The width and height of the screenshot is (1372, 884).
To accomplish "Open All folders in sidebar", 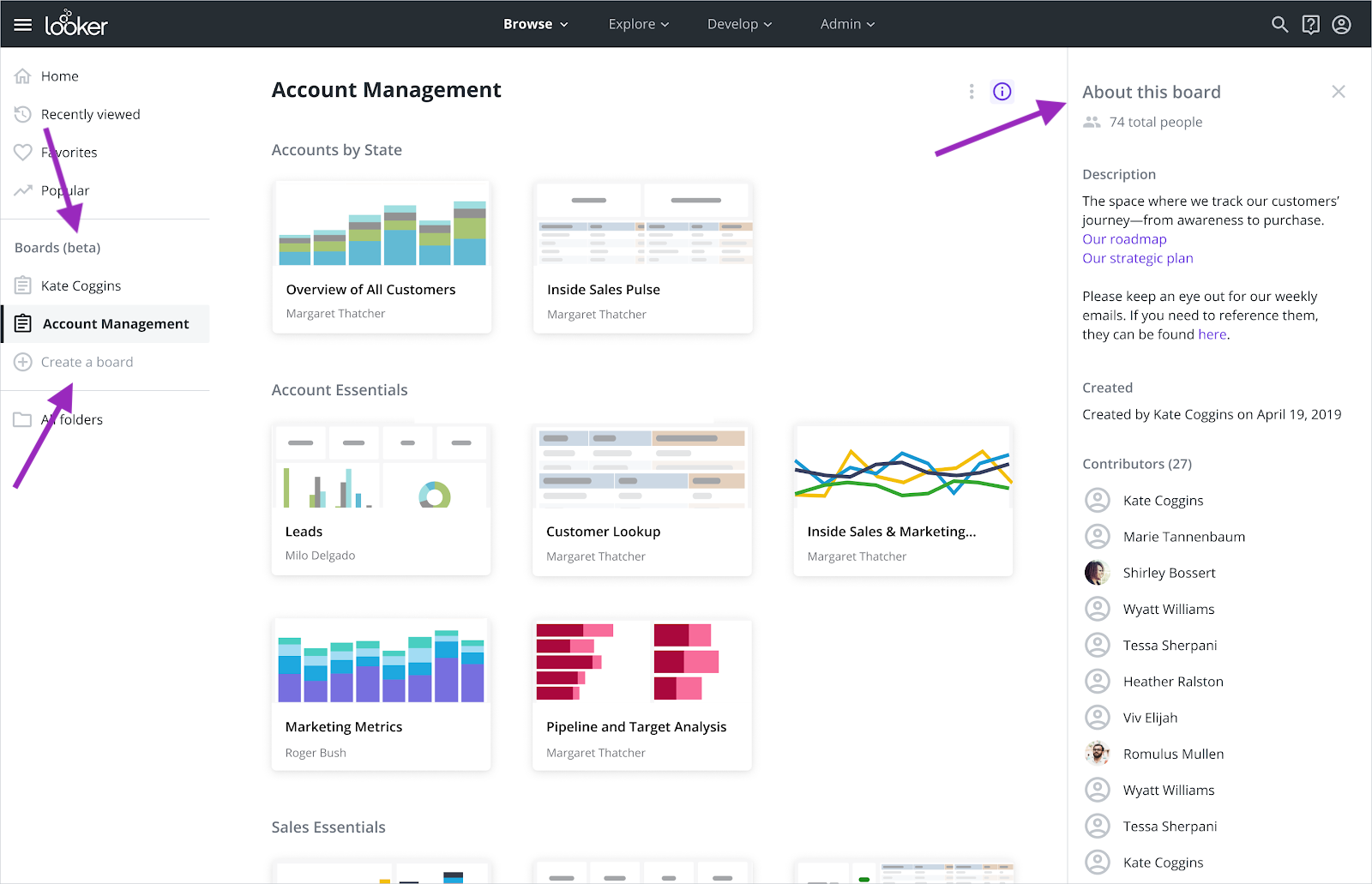I will click(72, 419).
